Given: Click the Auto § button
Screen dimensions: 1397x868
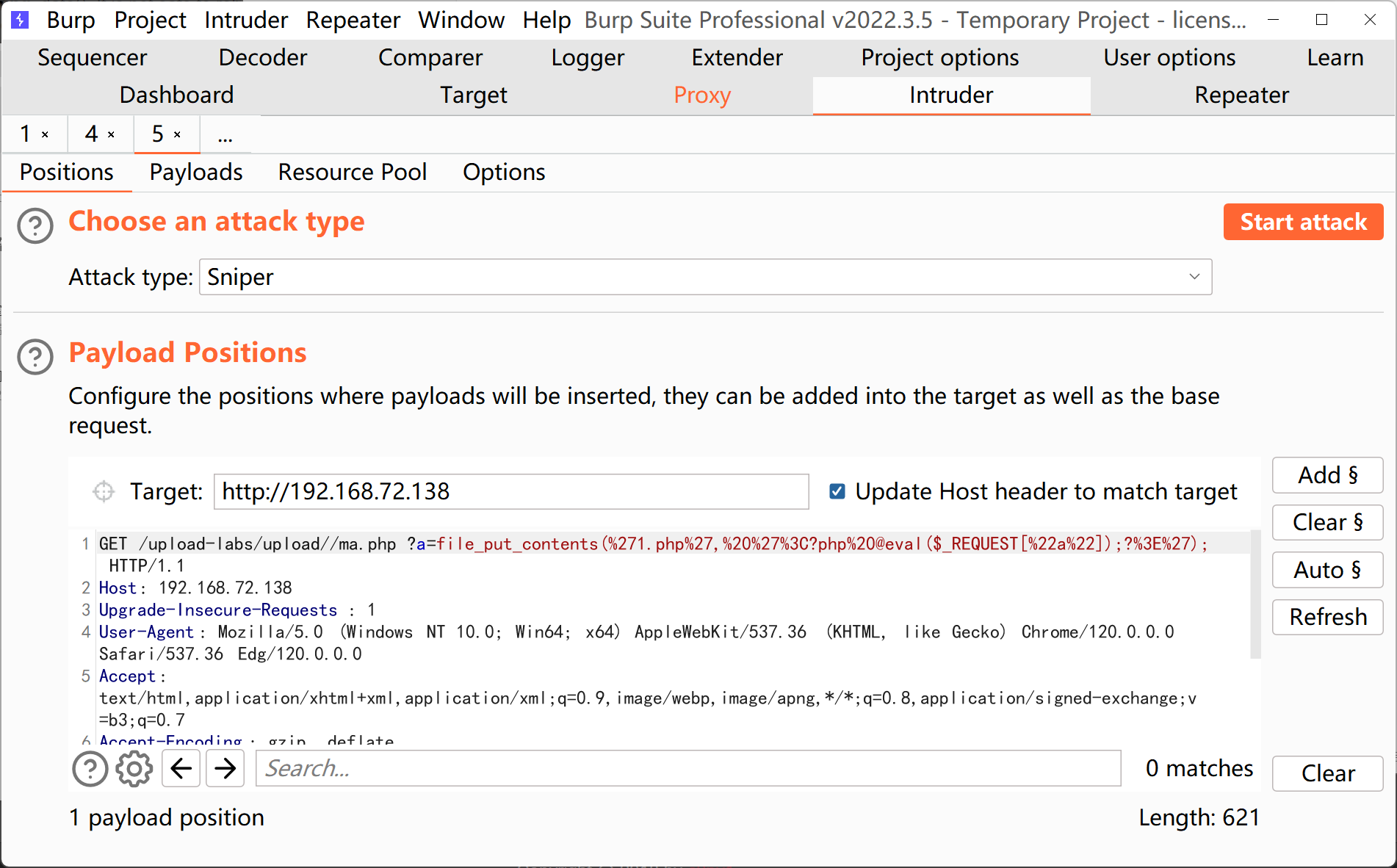Looking at the screenshot, I should 1328,570.
